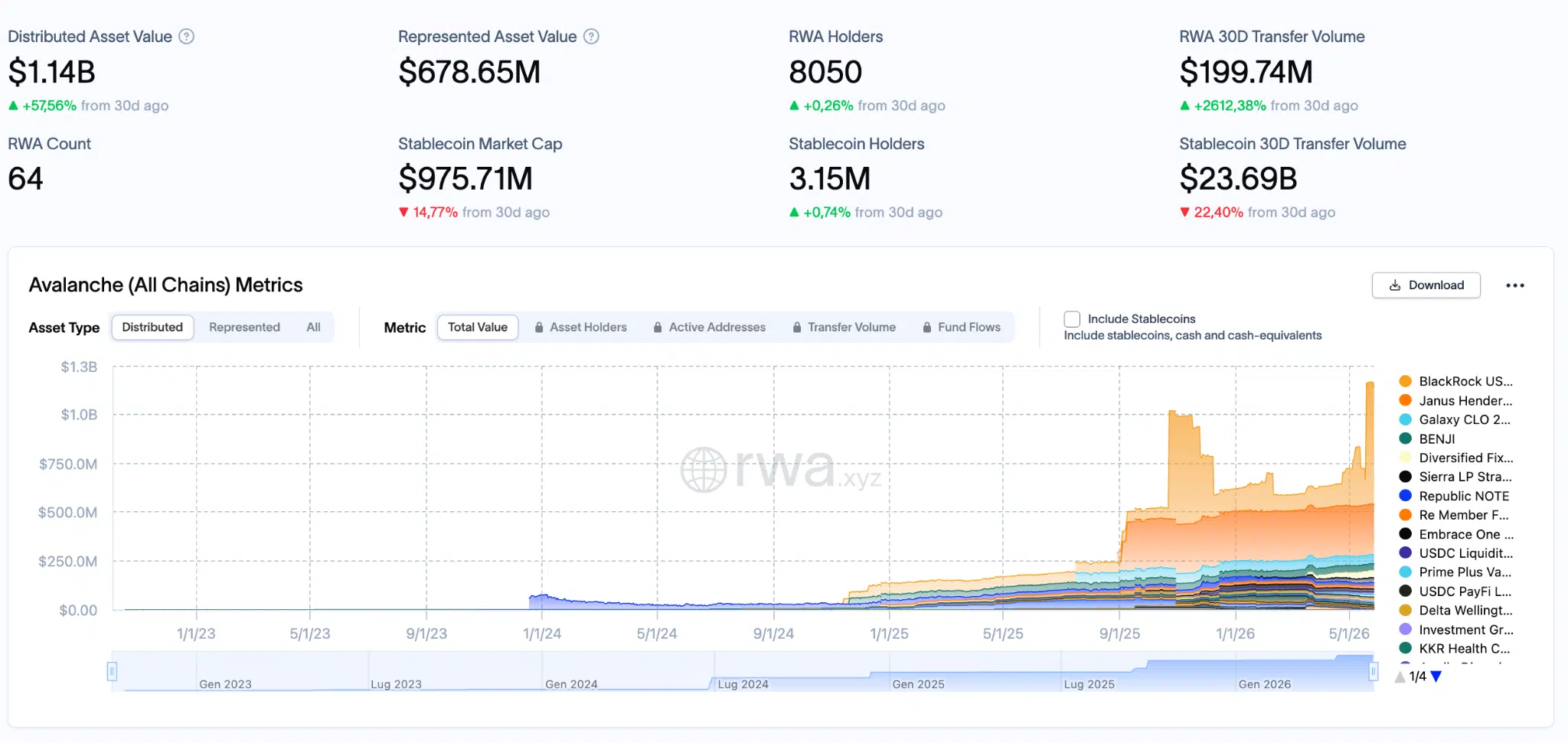Image resolution: width=1568 pixels, height=743 pixels.
Task: Toggle Republic NOTE legend series
Action: click(x=1454, y=496)
